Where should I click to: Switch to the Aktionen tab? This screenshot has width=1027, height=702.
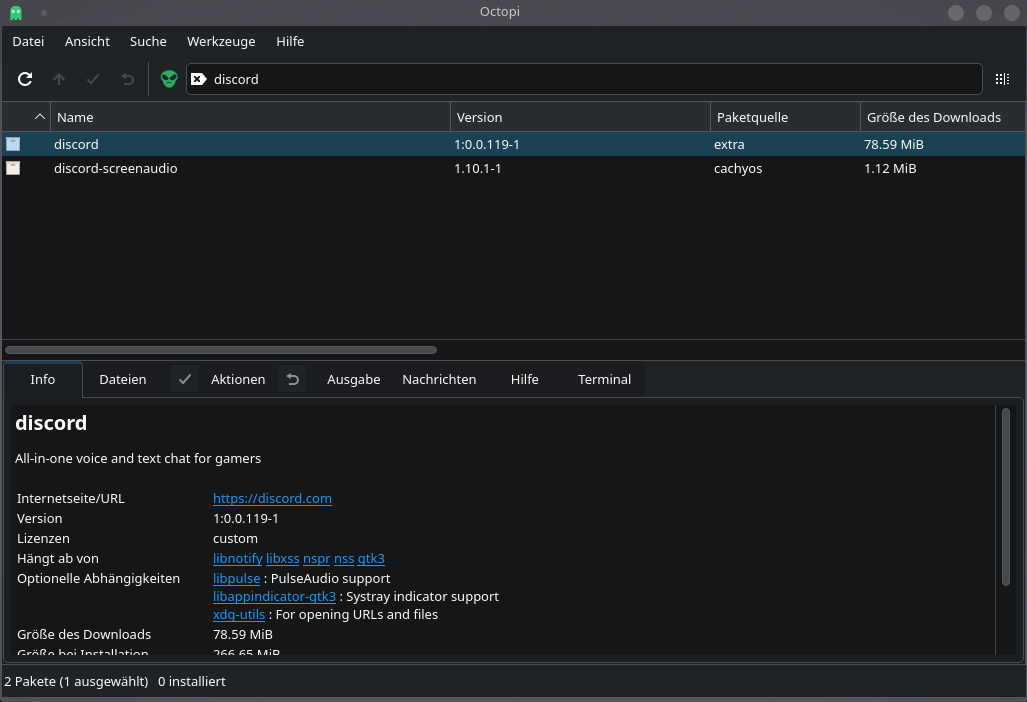(238, 379)
